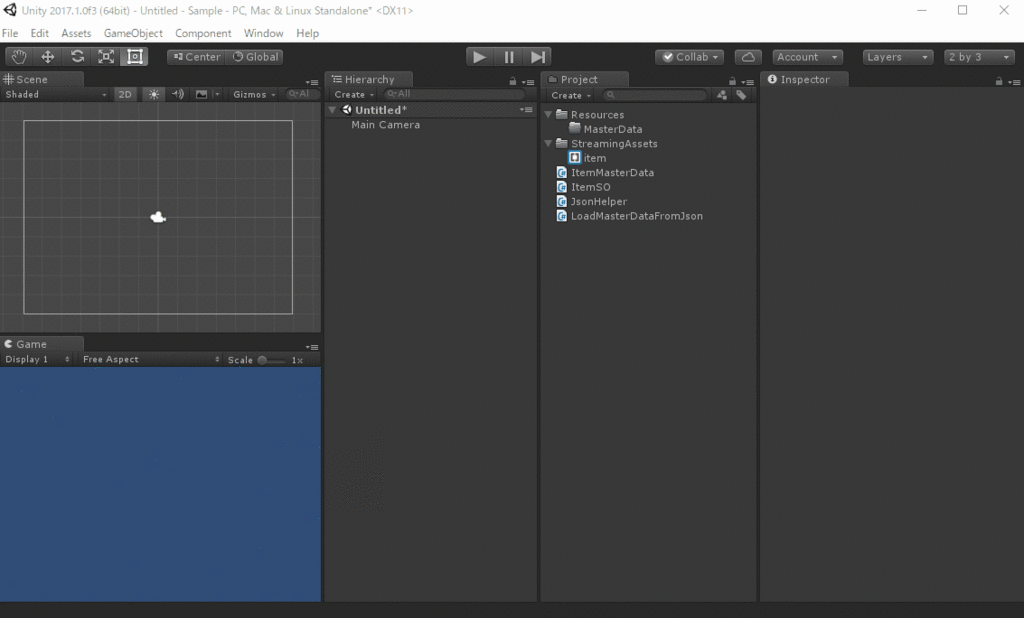
Task: Toggle scene effects image icon
Action: click(202, 95)
